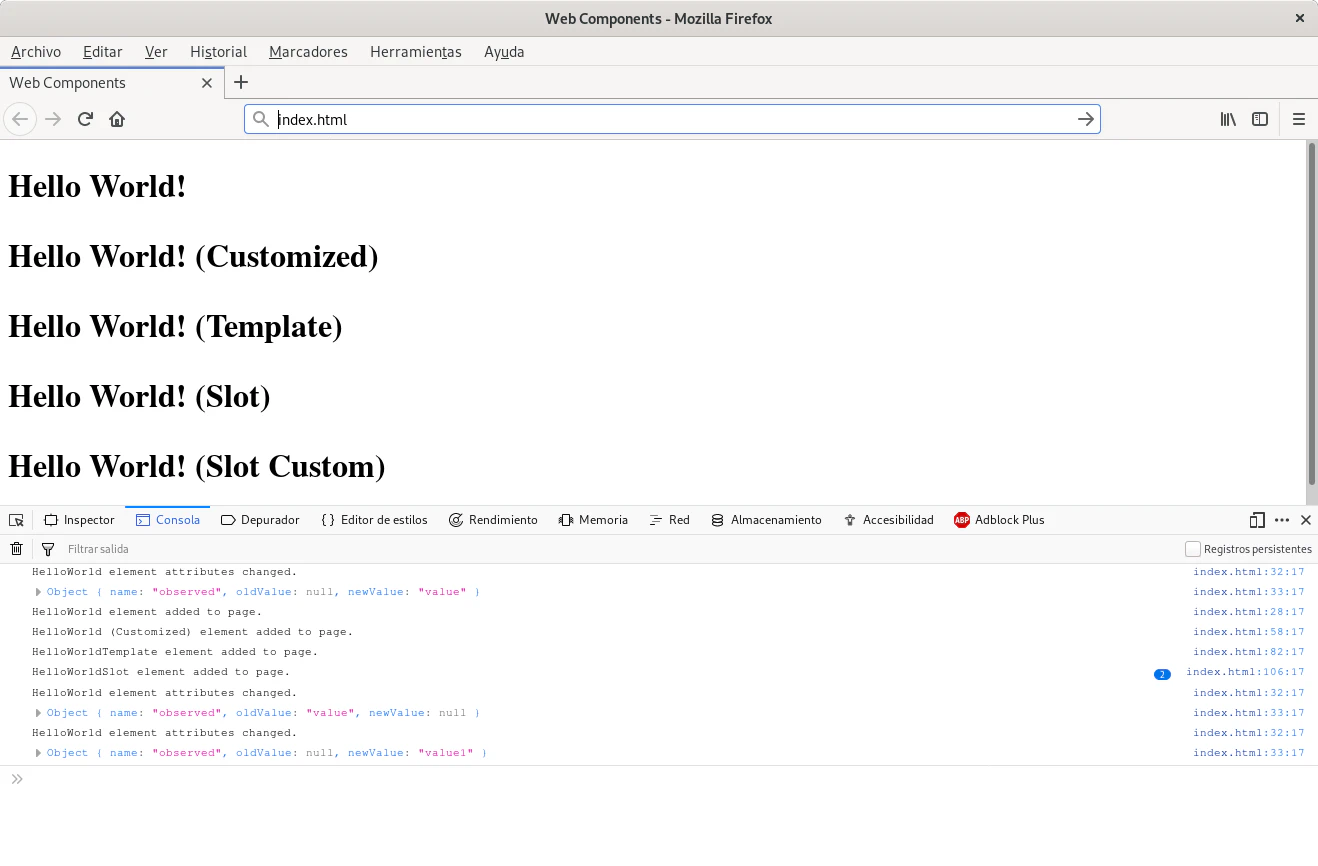Screen dimensions: 1318x866
Task: Activate the element picker tool
Action: click(16, 520)
